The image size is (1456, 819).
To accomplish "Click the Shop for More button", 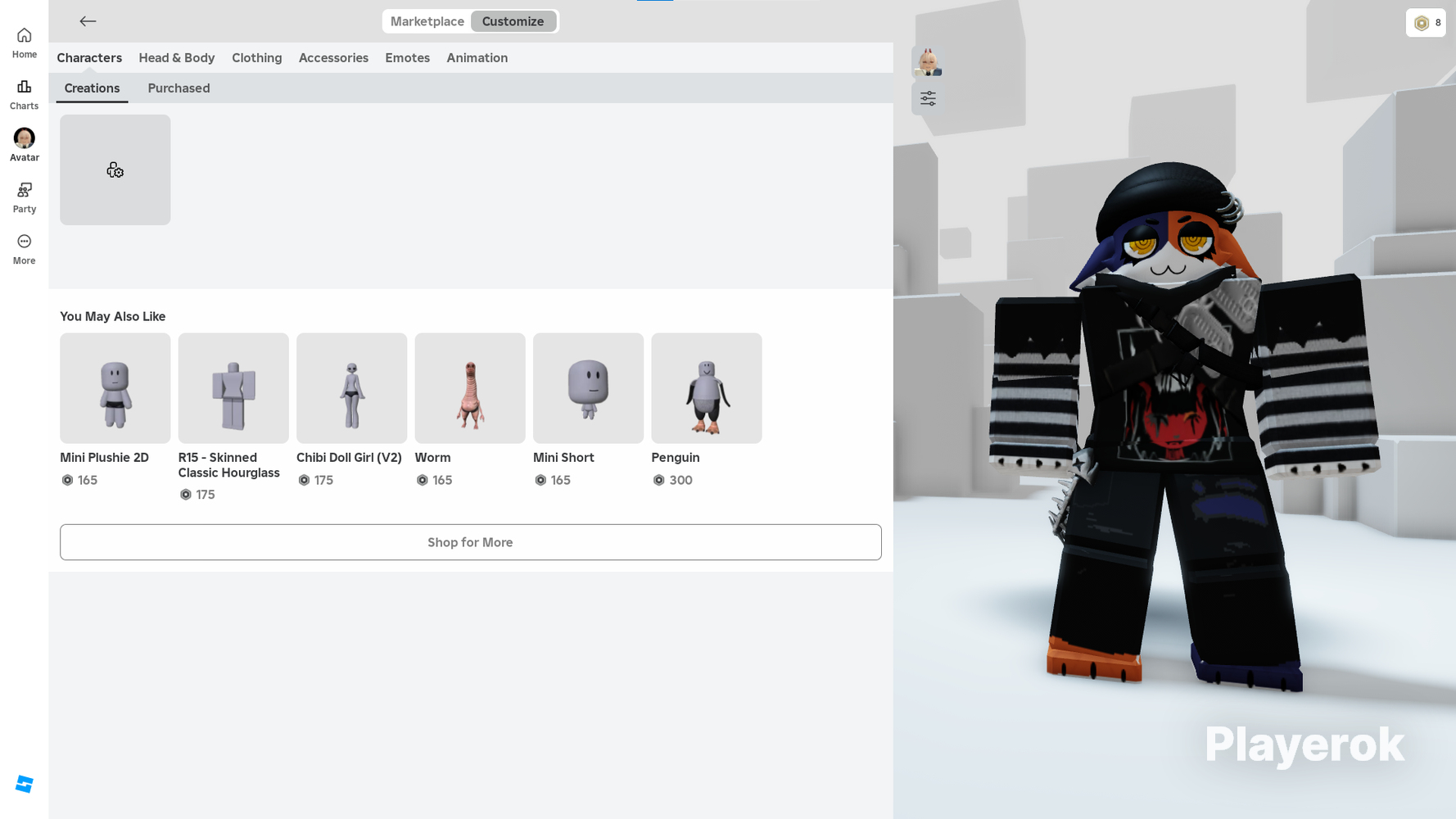I will pyautogui.click(x=471, y=542).
